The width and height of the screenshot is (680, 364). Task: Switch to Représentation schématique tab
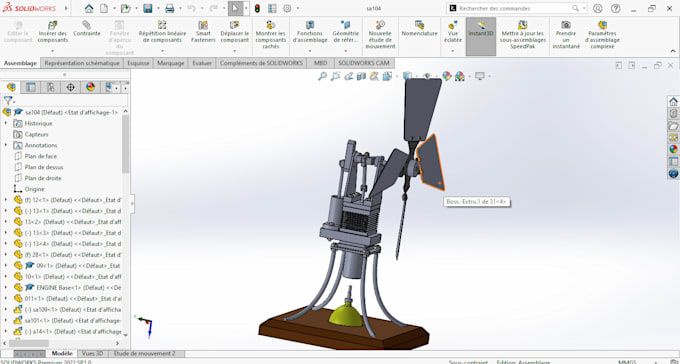coord(82,63)
